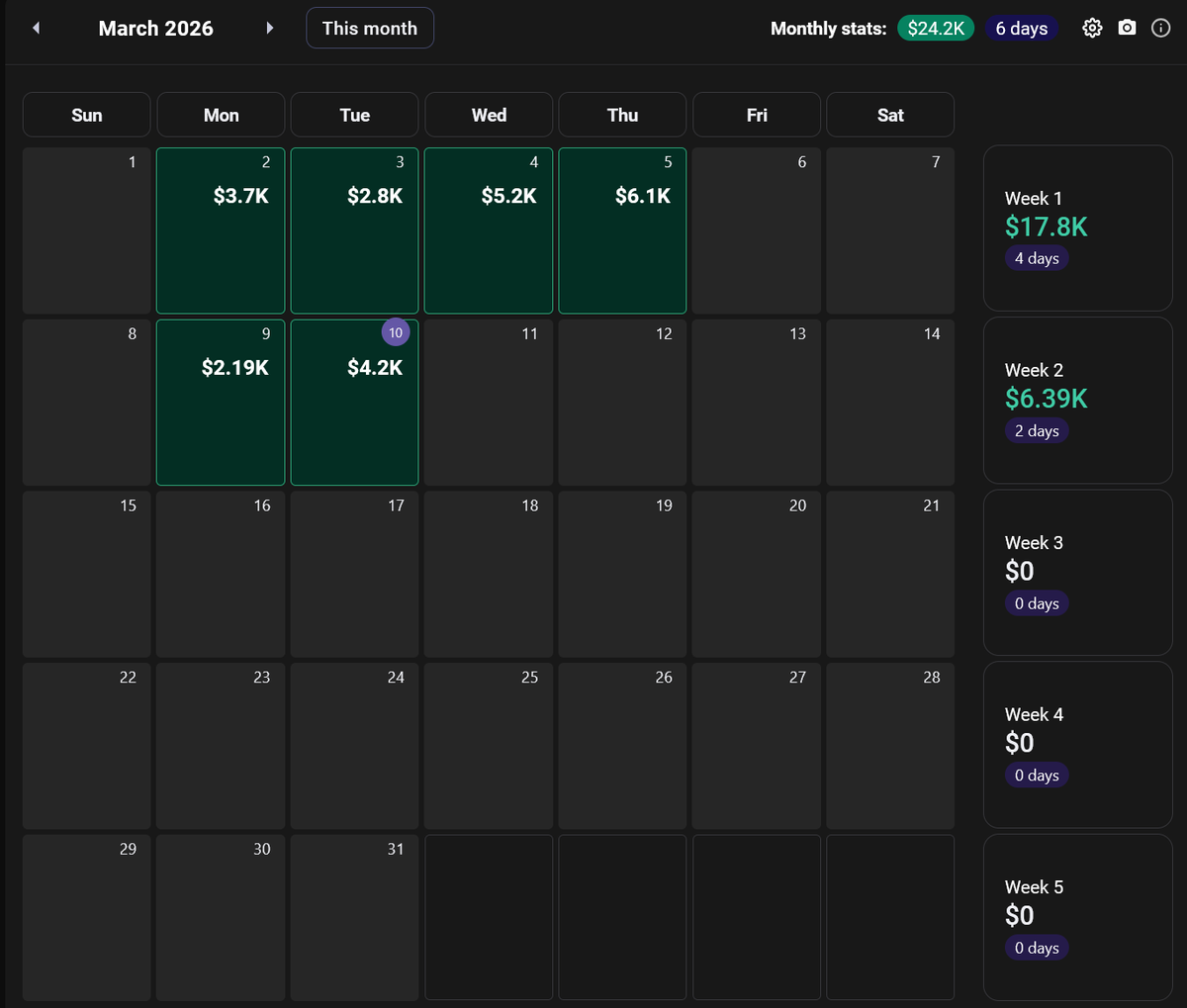Select the March 11 day cell
This screenshot has width=1187, height=1008.
coord(489,403)
